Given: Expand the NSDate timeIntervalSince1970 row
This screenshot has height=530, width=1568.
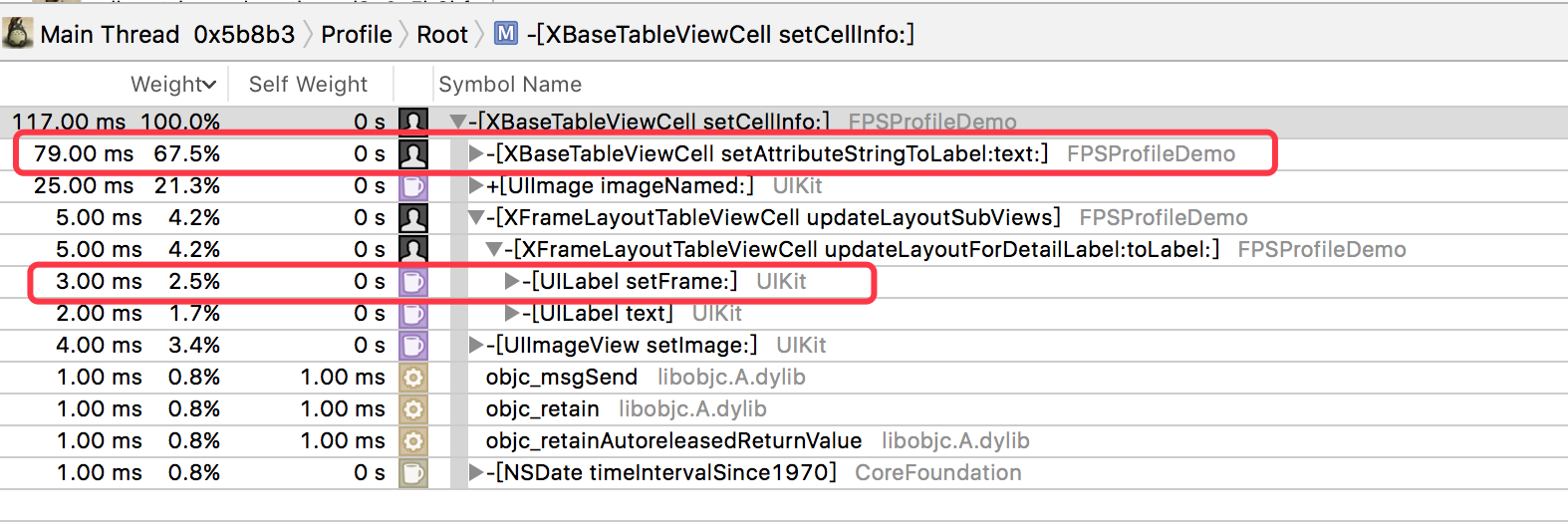Looking at the screenshot, I should (x=476, y=473).
